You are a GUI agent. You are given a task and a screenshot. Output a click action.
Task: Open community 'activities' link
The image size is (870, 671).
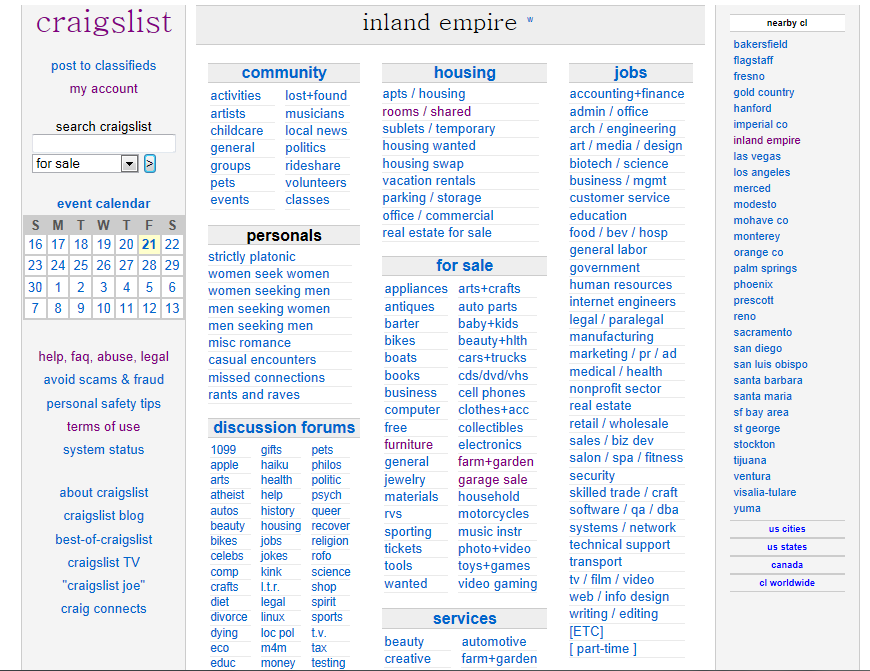pyautogui.click(x=235, y=96)
